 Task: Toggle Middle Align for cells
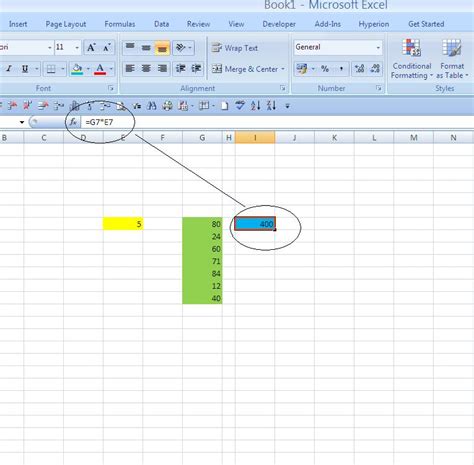pyautogui.click(x=146, y=48)
